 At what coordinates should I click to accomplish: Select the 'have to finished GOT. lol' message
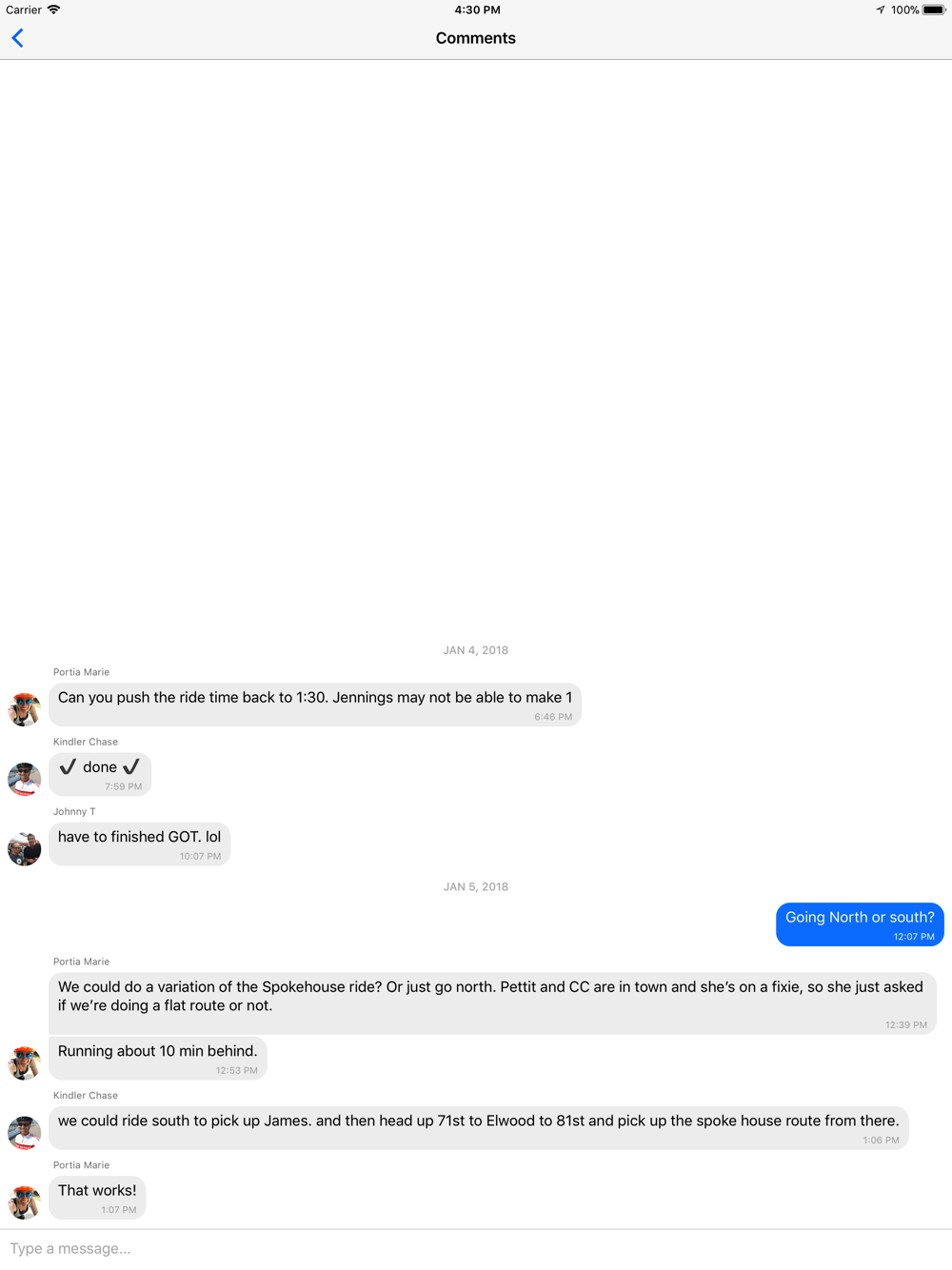pyautogui.click(x=139, y=843)
